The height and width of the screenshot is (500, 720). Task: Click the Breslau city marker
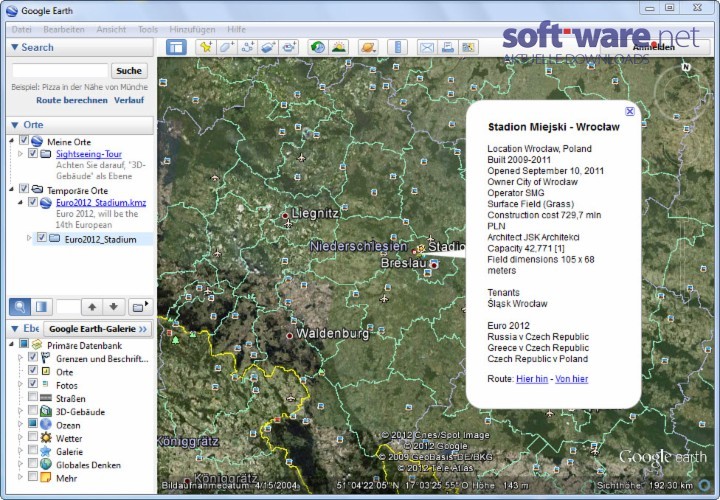point(434,265)
